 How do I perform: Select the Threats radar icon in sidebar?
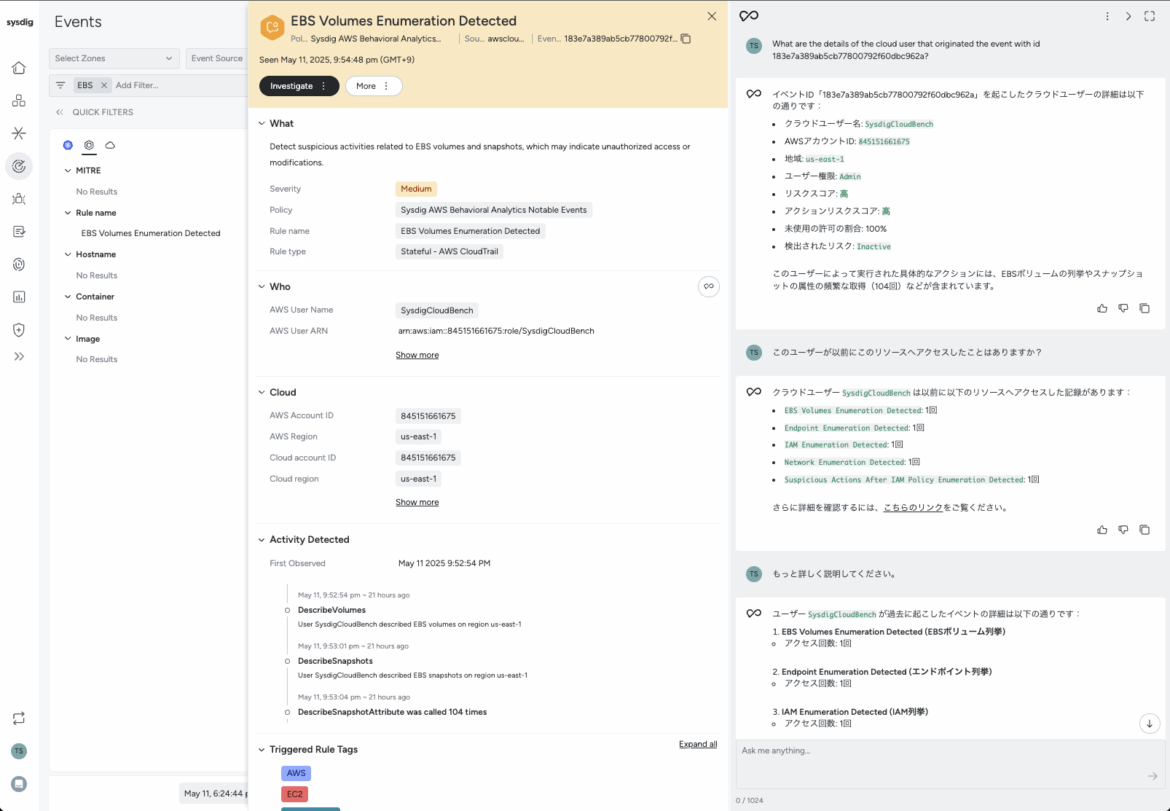pos(19,166)
